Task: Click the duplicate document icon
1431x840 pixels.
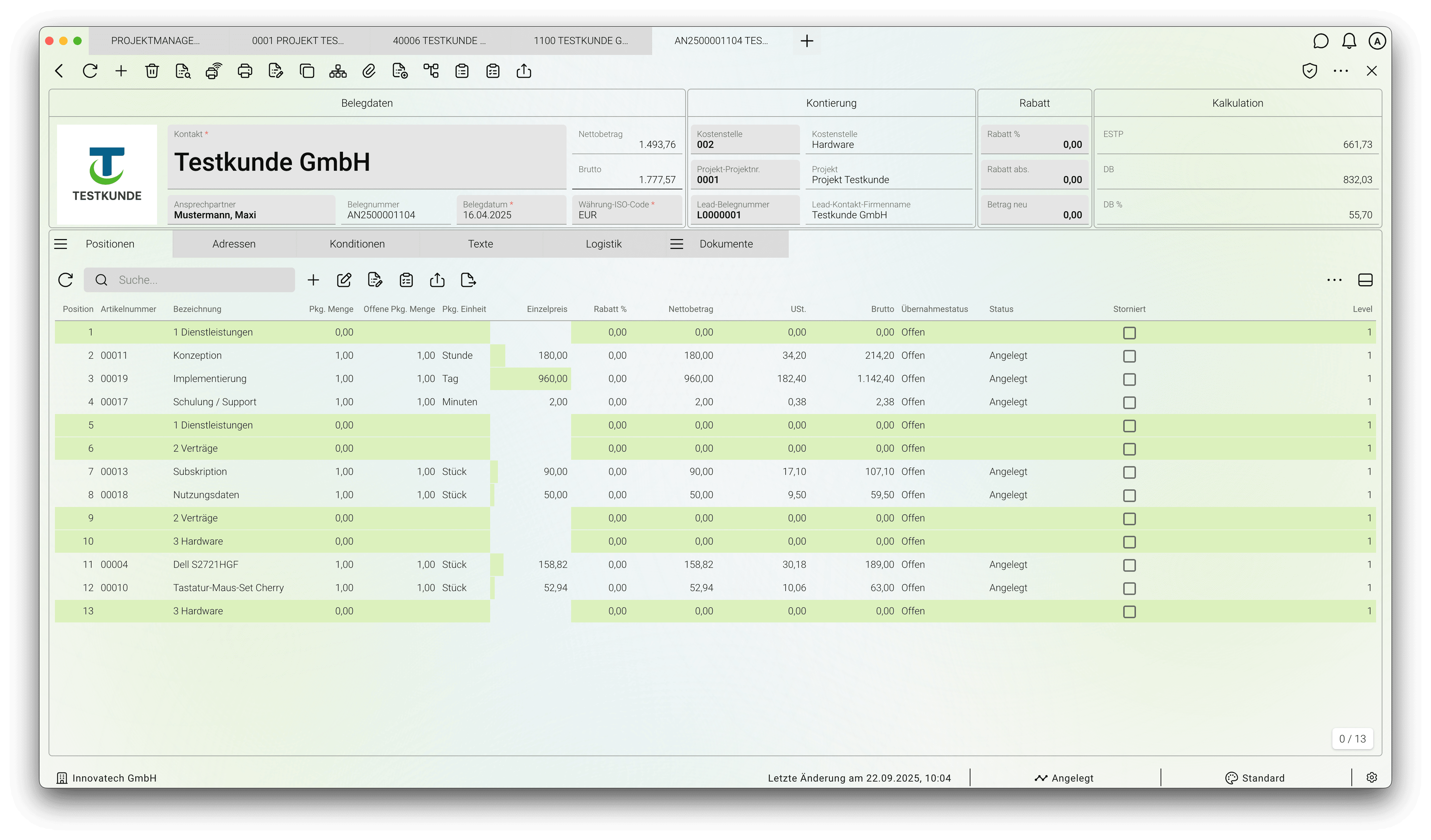Action: pyautogui.click(x=307, y=71)
